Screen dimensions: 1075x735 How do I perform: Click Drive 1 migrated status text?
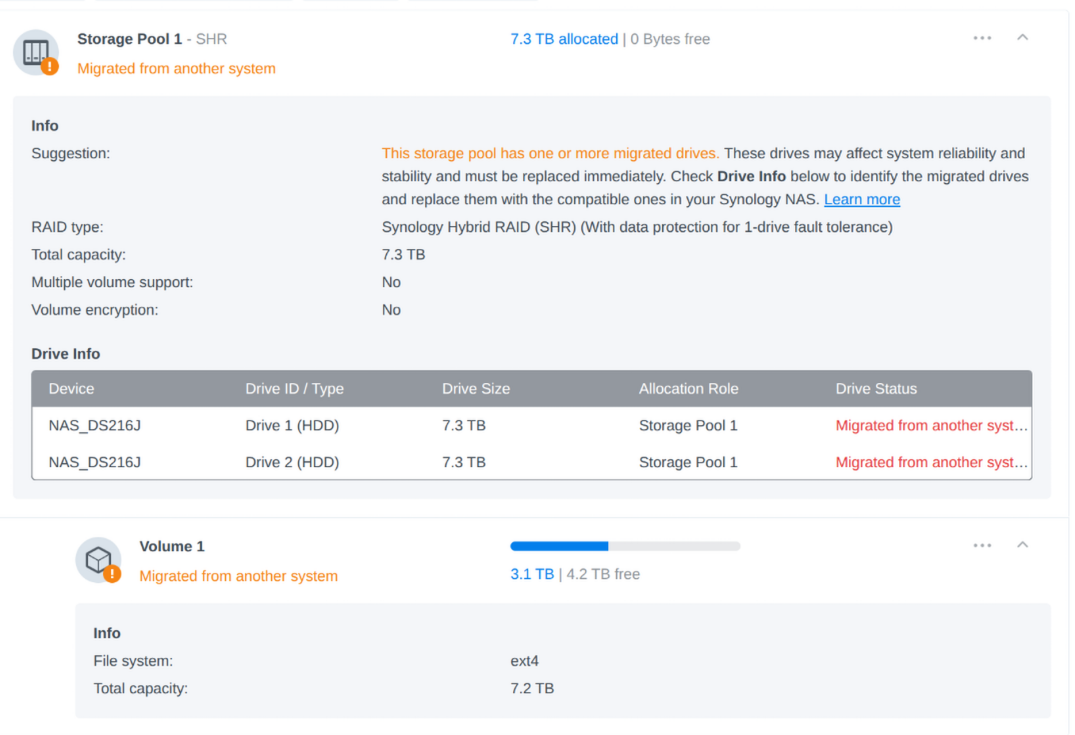931,426
